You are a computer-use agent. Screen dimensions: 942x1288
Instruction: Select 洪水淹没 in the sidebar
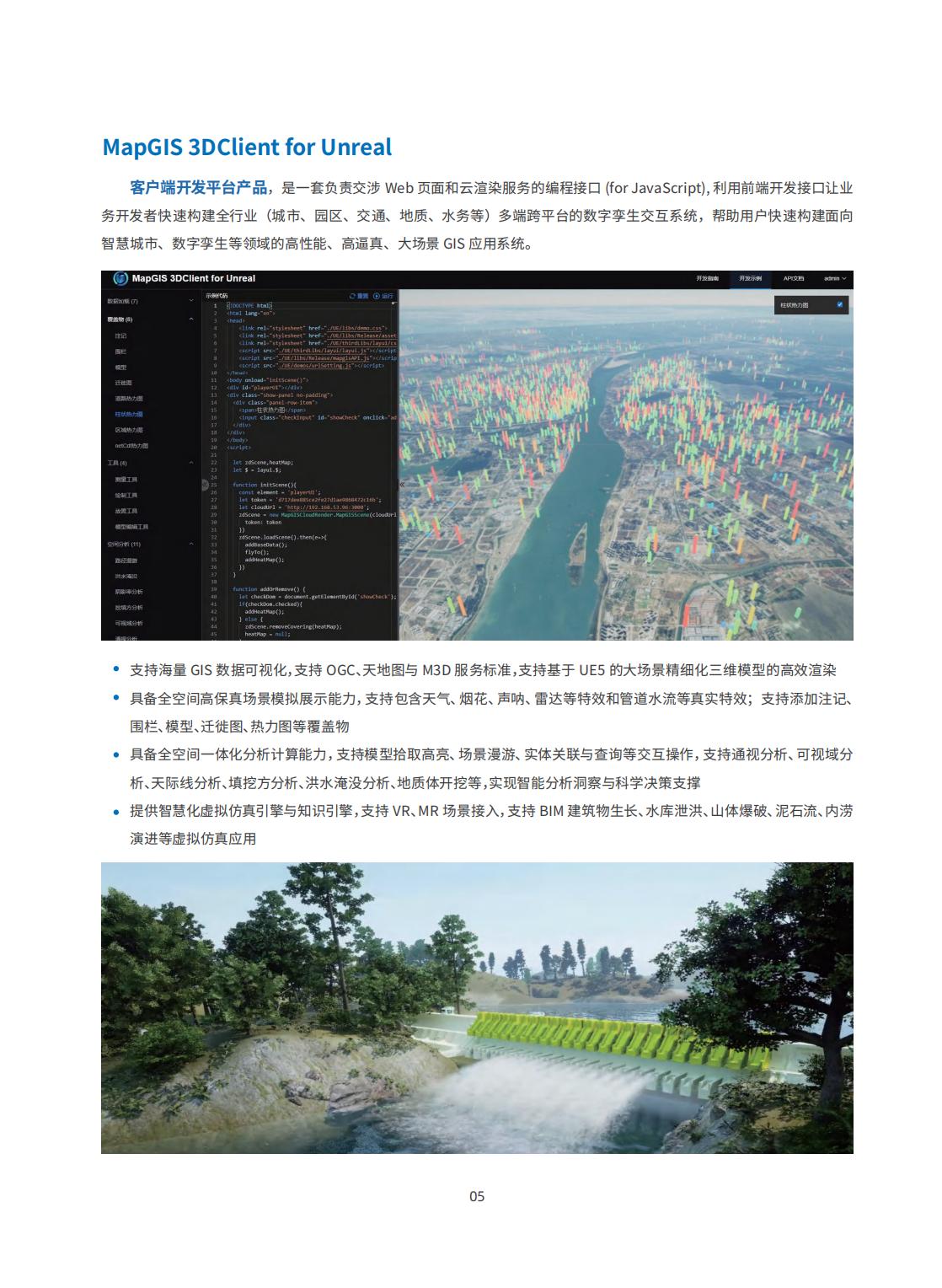[x=126, y=577]
